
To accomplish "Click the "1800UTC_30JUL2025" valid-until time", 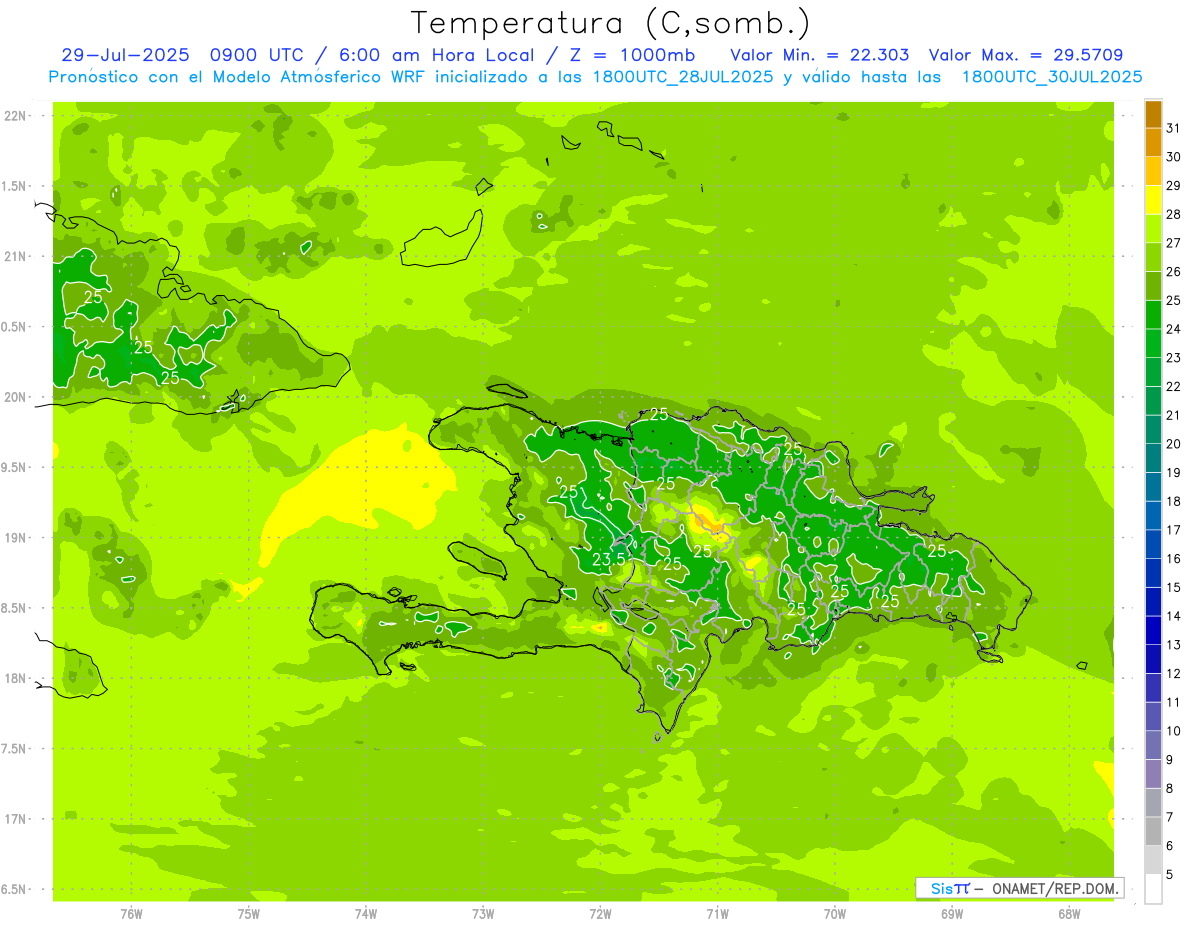I will click(x=1052, y=77).
